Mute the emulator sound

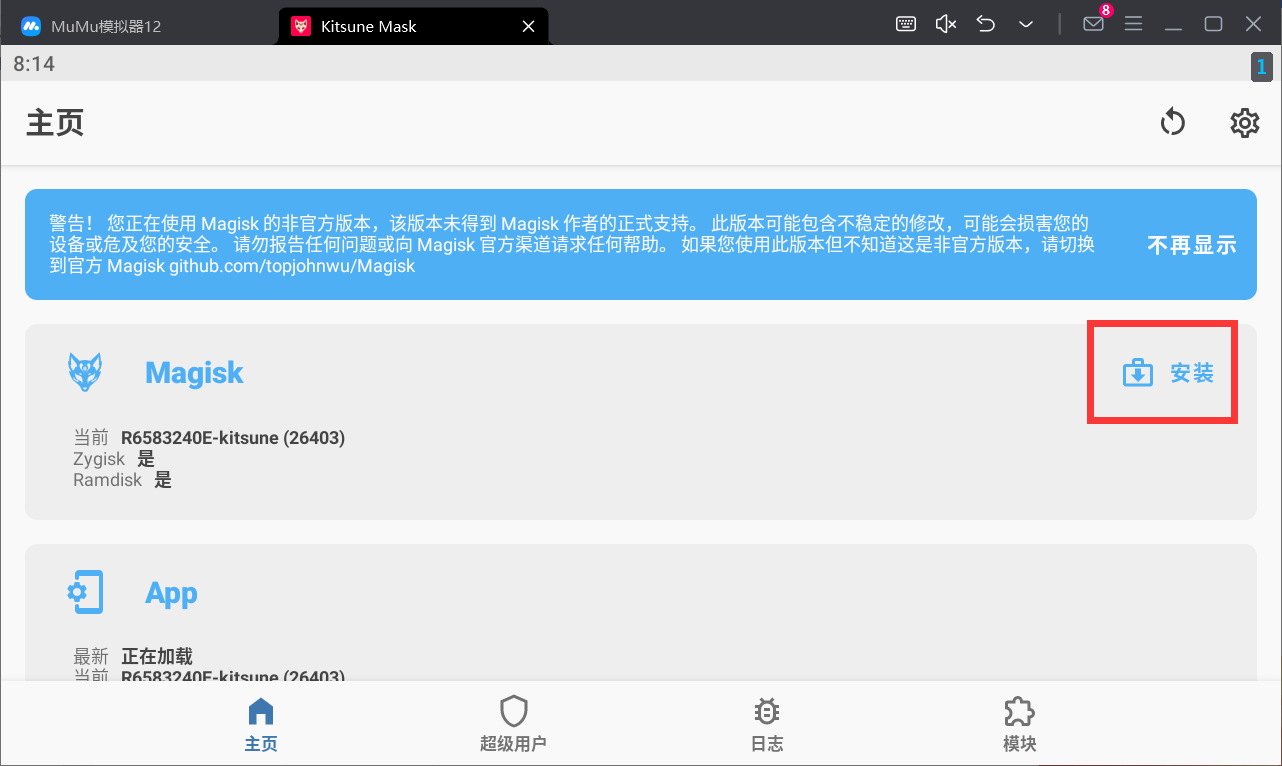946,24
